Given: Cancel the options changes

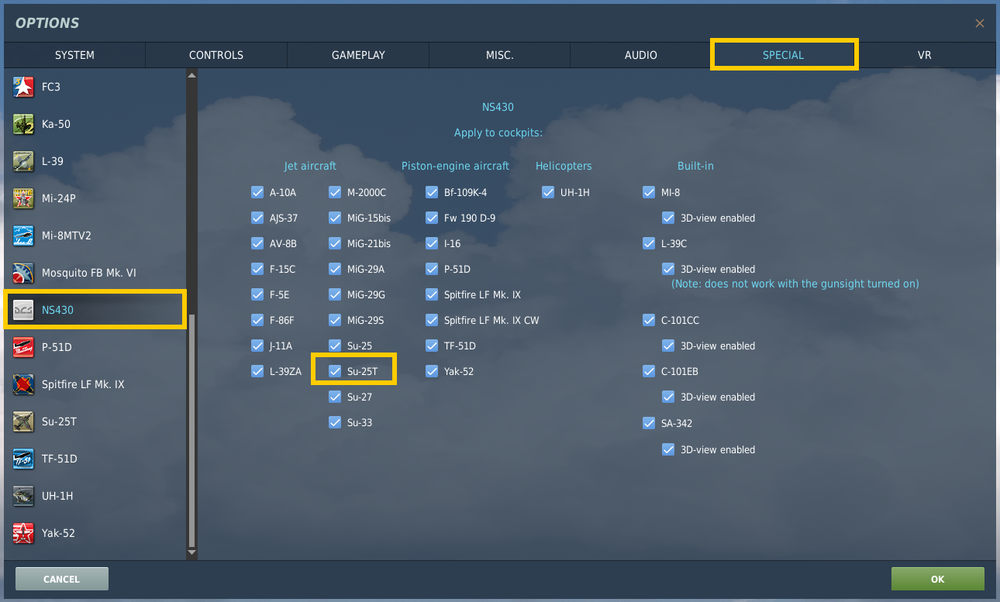Looking at the screenshot, I should (x=62, y=579).
